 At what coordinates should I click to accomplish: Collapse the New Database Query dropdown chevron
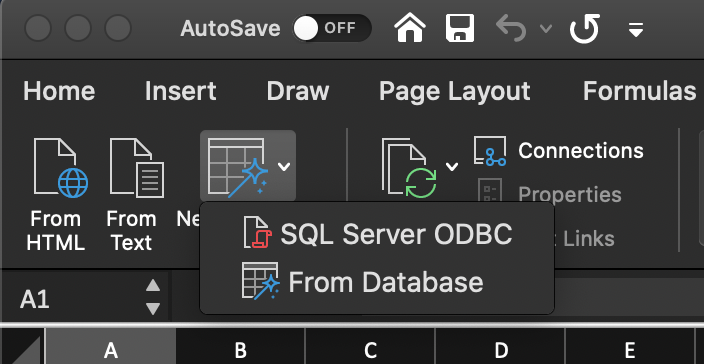(284, 167)
